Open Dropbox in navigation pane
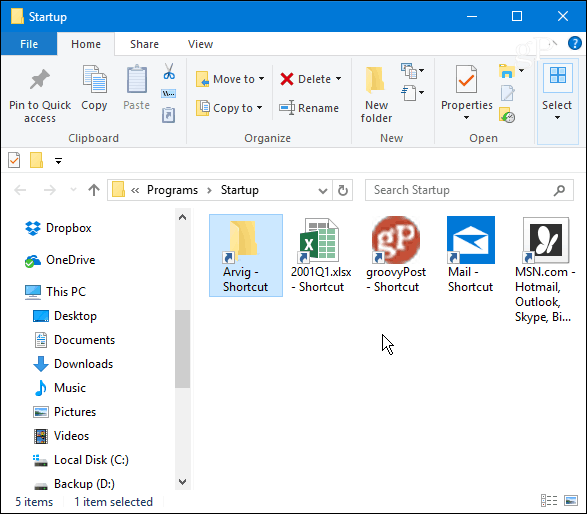Viewport: 587px width, 514px height. 58,228
